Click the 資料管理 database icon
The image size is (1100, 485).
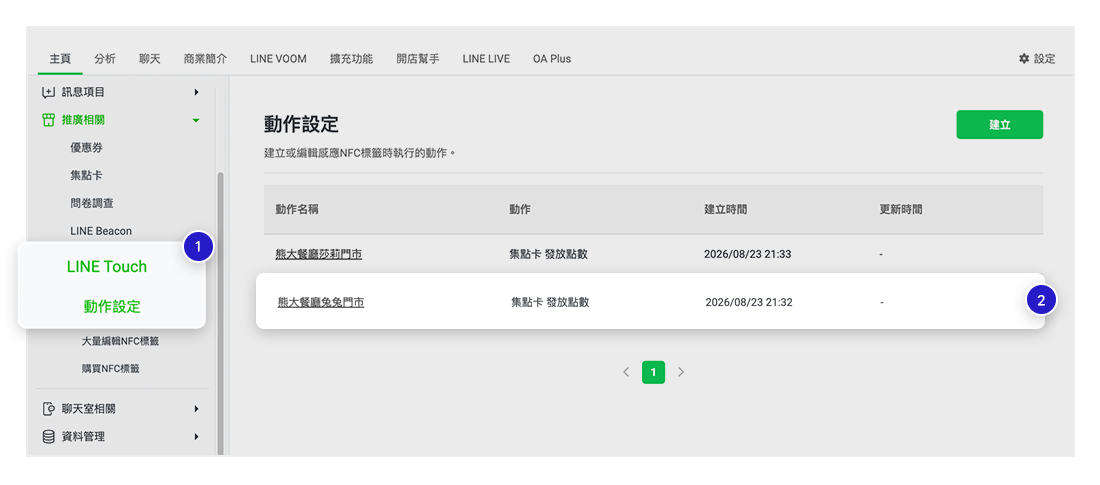coord(48,437)
